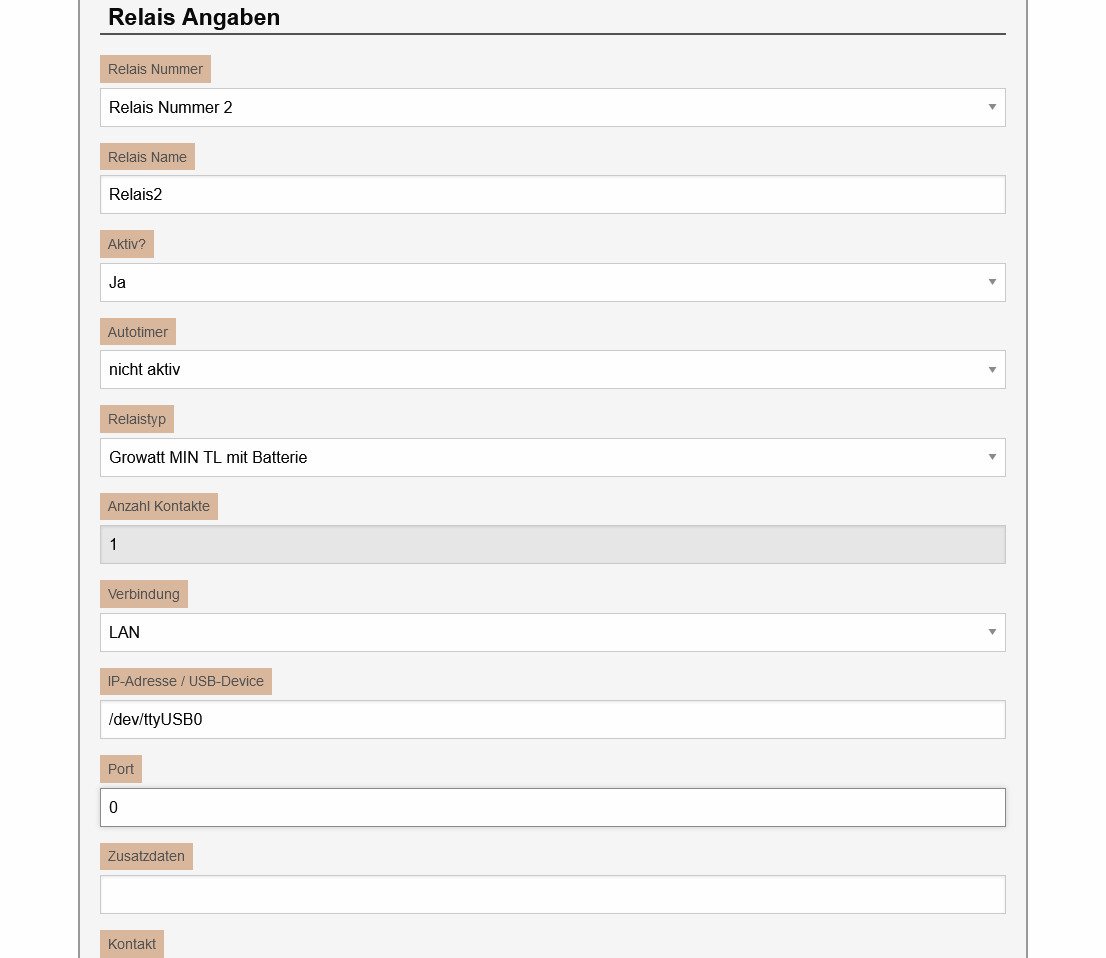Click into the Port input field
The width and height of the screenshot is (1106, 958).
pyautogui.click(x=552, y=807)
